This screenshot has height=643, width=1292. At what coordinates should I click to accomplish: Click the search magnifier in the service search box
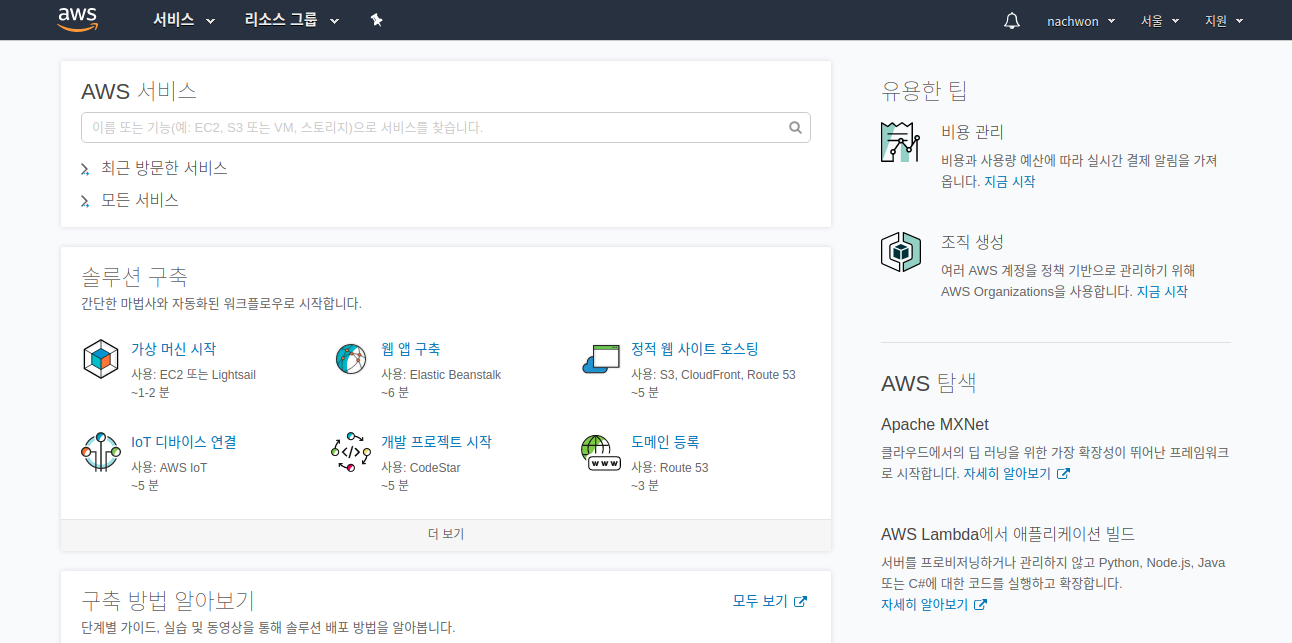tap(795, 127)
